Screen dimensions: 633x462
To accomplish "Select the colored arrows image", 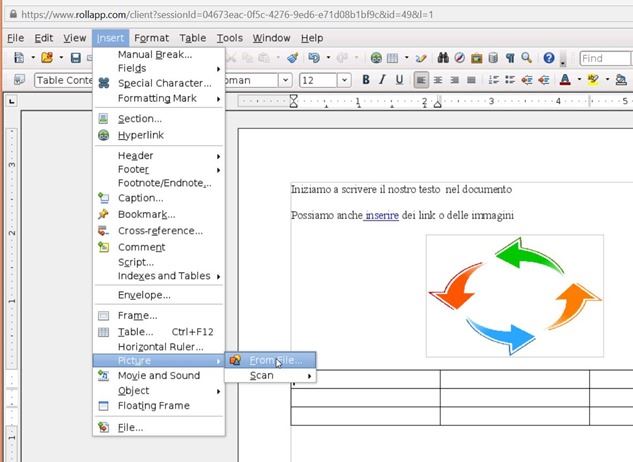I will (515, 296).
